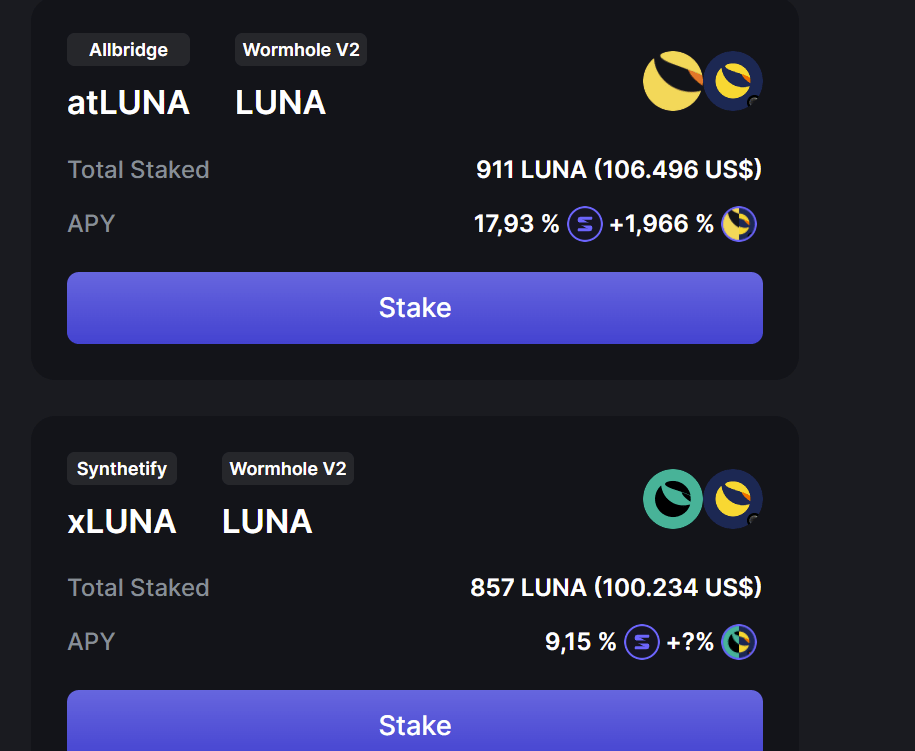Click the green xLUNA token icon
This screenshot has width=915, height=751.
coord(672,499)
